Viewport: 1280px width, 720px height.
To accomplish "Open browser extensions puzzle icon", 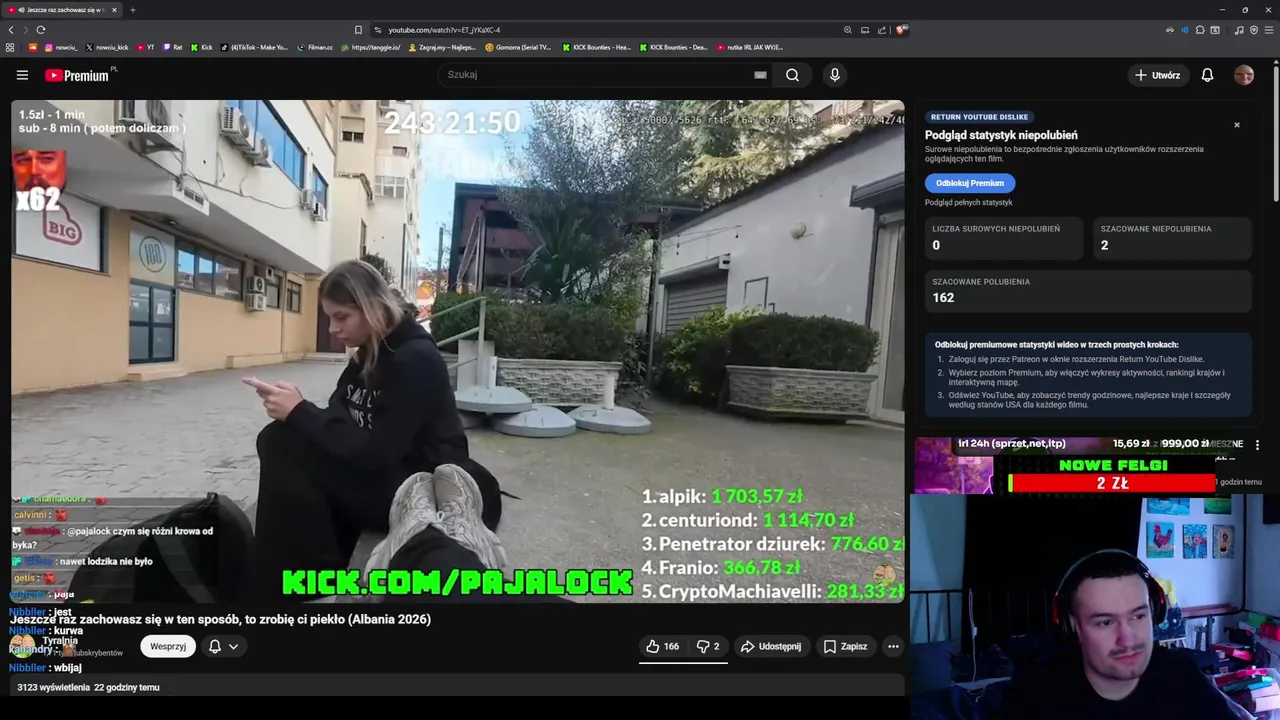I will point(1200,30).
